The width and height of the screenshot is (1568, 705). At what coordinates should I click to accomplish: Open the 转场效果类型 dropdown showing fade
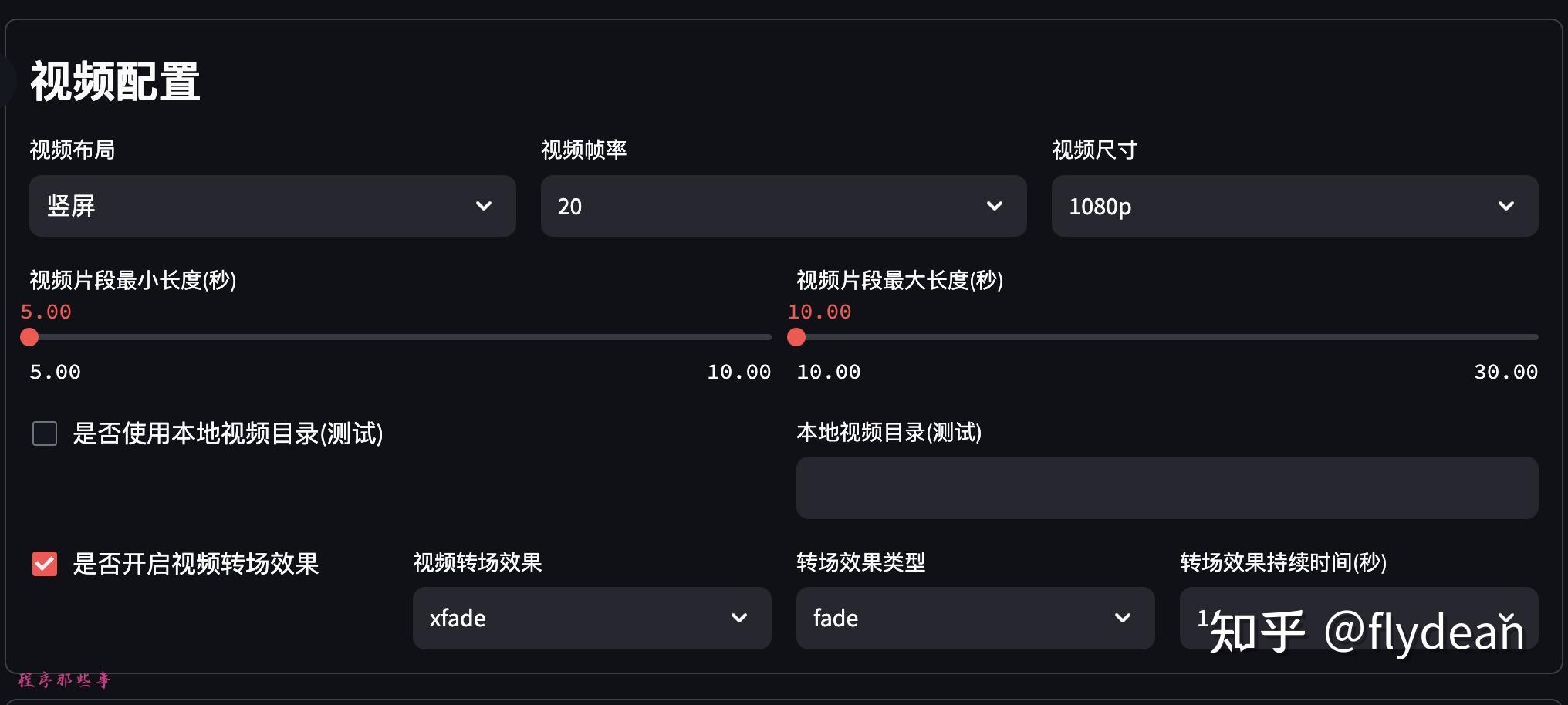[975, 618]
